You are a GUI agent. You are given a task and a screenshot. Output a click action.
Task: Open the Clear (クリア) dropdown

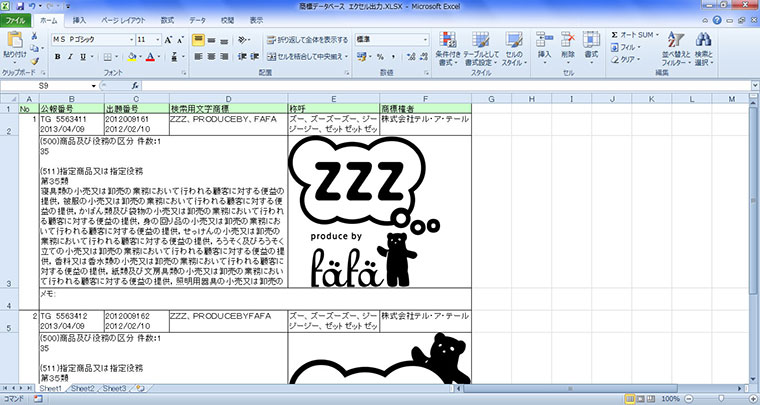(x=625, y=60)
